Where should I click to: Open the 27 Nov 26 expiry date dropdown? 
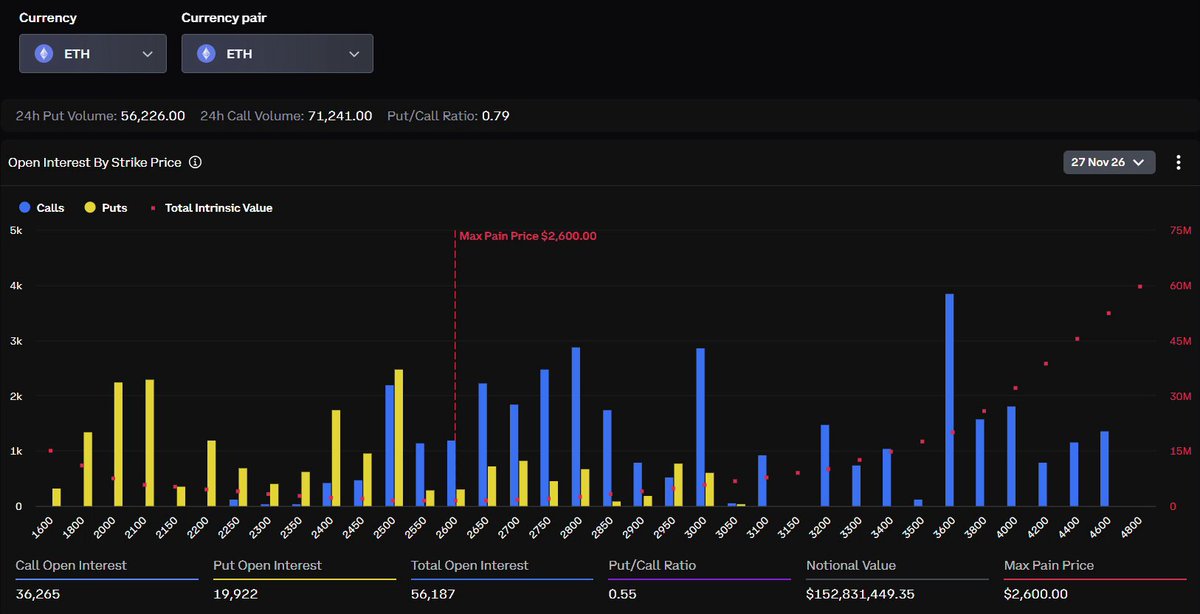[x=1109, y=162]
